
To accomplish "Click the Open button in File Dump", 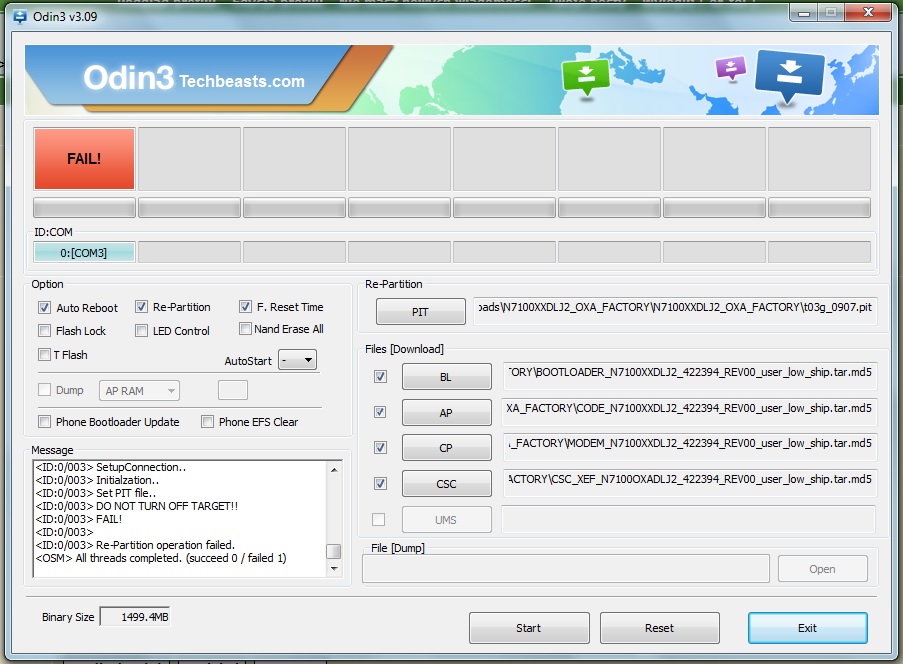I will 822,569.
